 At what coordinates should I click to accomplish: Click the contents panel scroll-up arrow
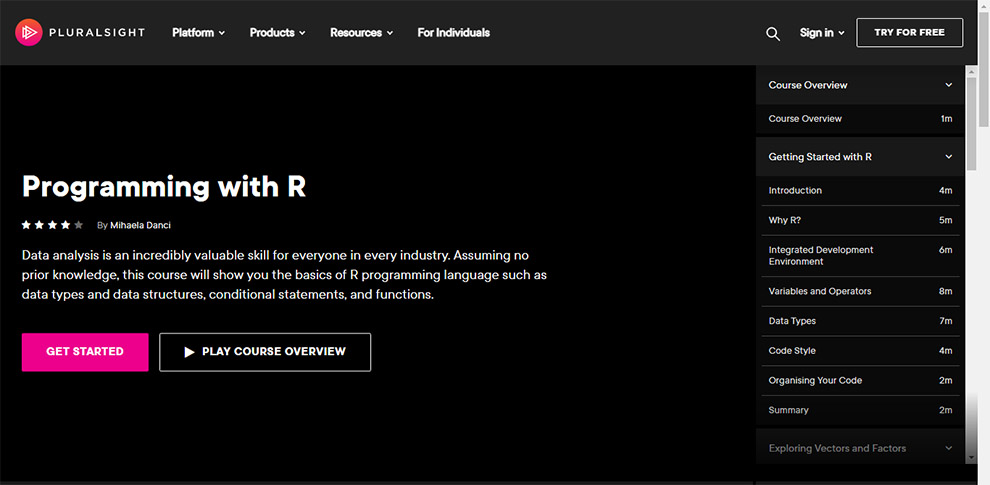(971, 71)
